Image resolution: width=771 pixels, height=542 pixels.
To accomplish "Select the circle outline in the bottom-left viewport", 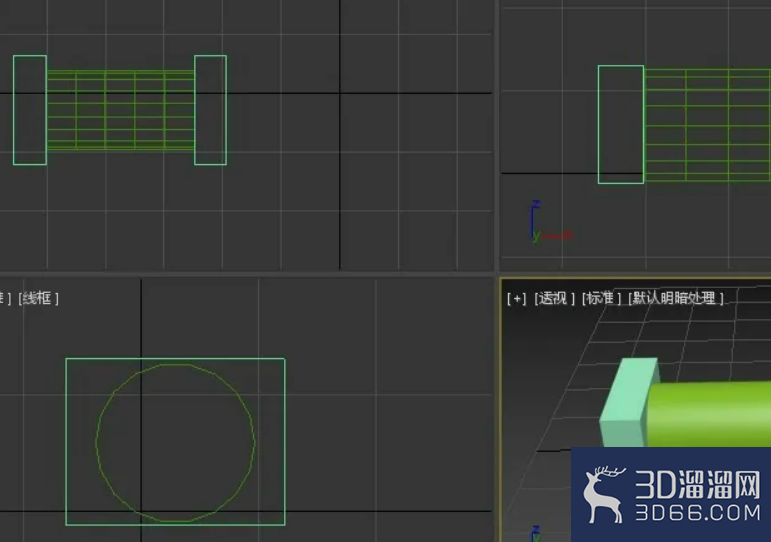I will pyautogui.click(x=176, y=443).
